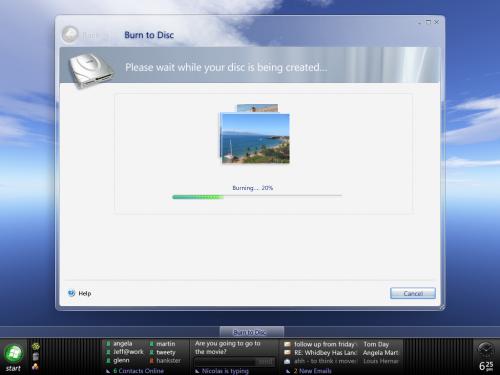Click sender name Angela Mart
This screenshot has width=500, height=375.
(x=380, y=352)
